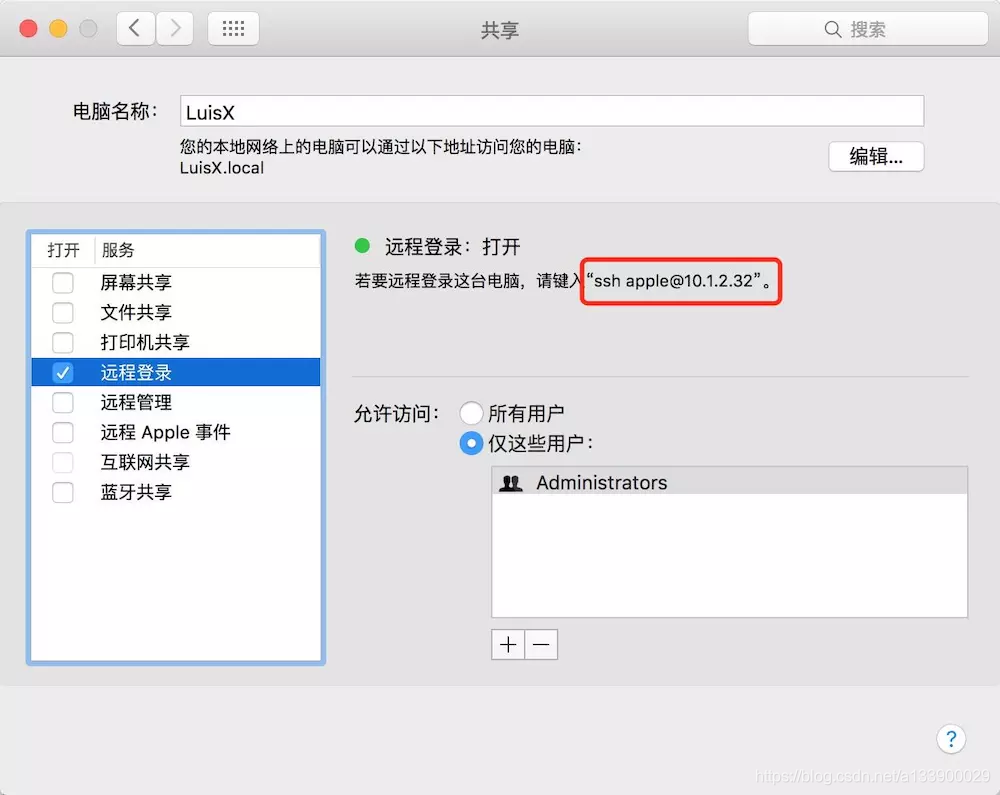
Task: Enable the 蓝牙共享 checkbox
Action: pos(62,492)
